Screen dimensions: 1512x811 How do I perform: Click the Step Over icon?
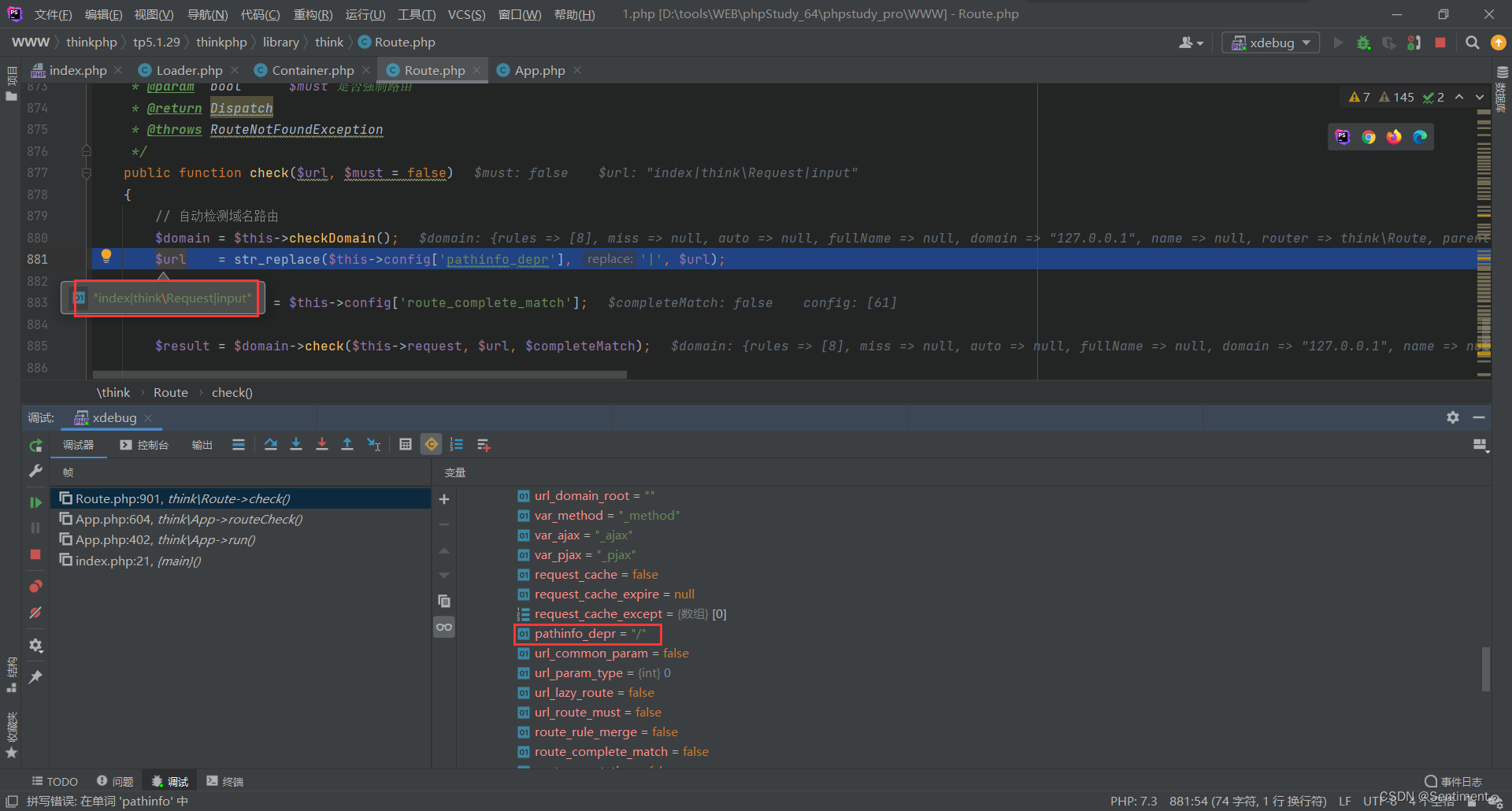click(270, 445)
